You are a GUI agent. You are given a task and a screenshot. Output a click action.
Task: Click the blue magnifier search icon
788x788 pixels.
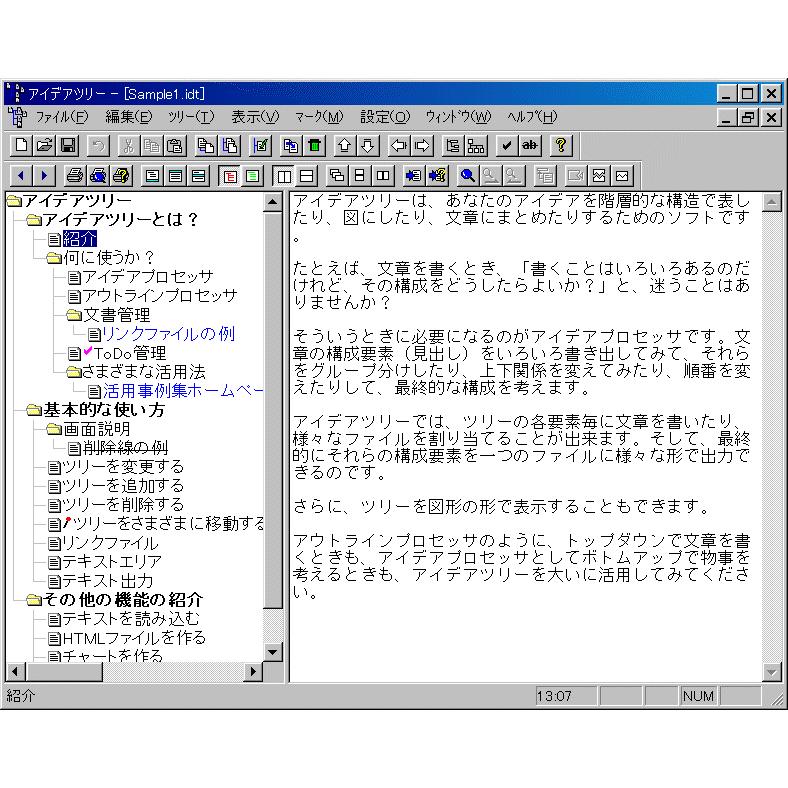467,175
